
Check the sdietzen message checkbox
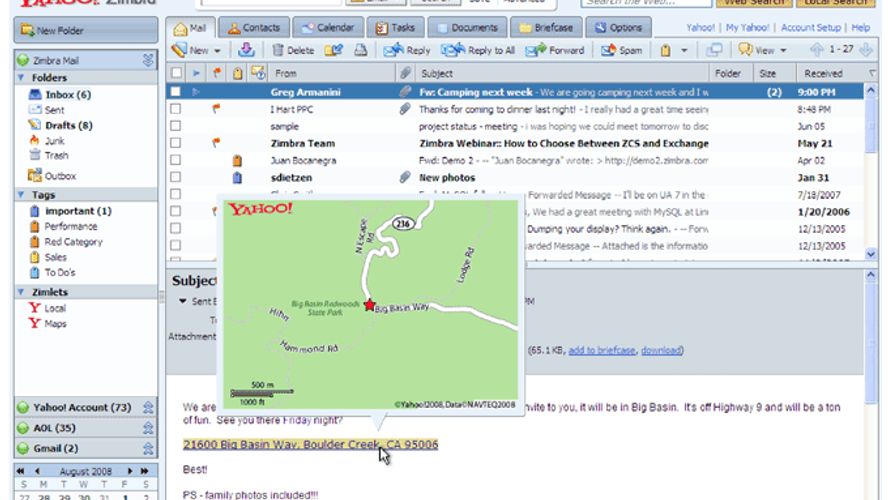176,177
